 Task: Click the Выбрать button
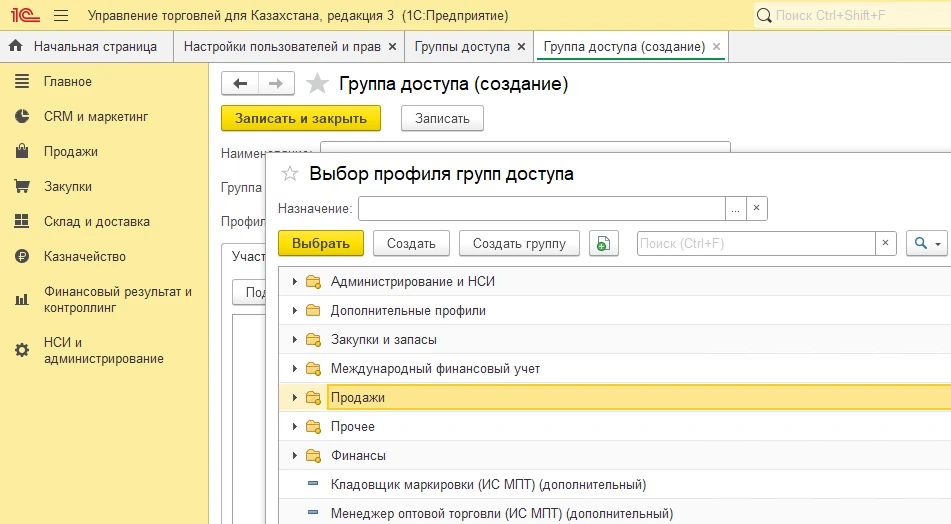point(321,243)
